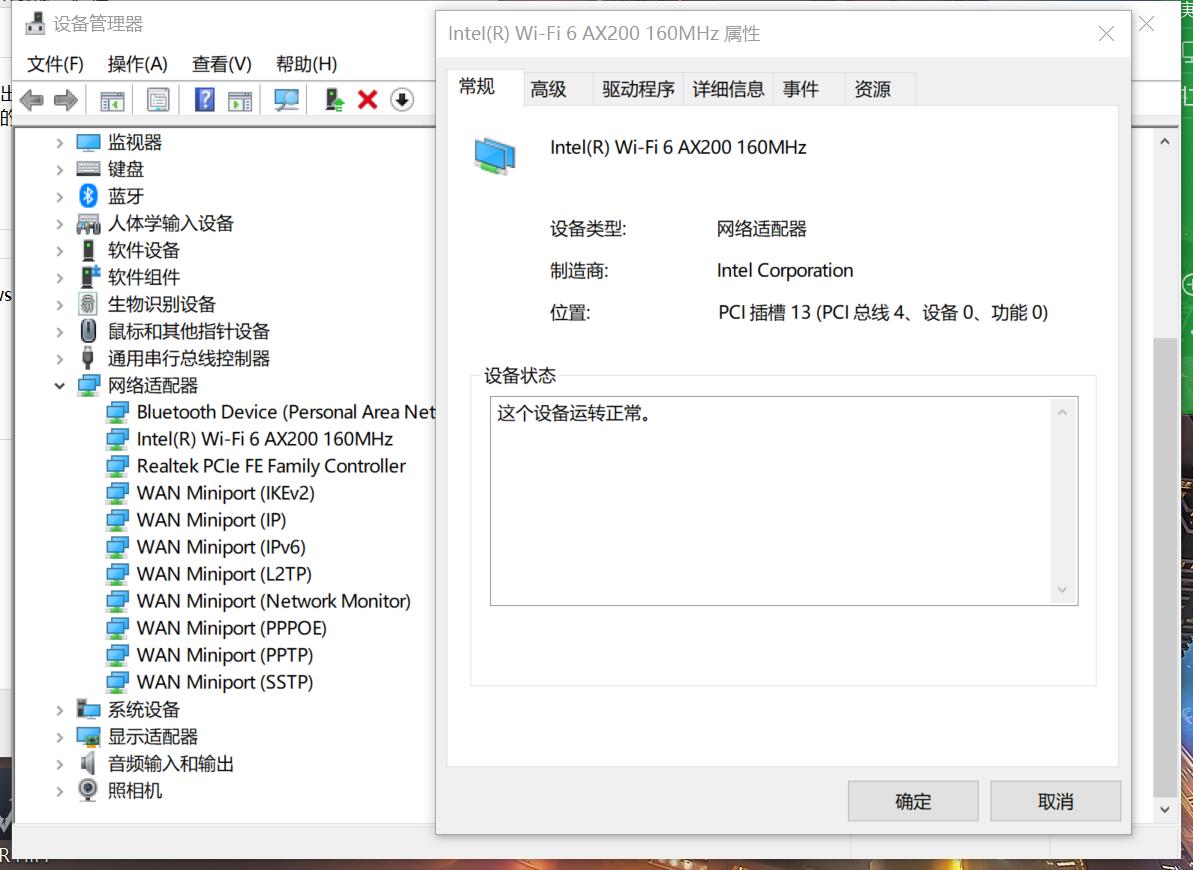Screen dimensions: 1193x870
Task: Switch to the 驱动程序 tab
Action: 639,88
